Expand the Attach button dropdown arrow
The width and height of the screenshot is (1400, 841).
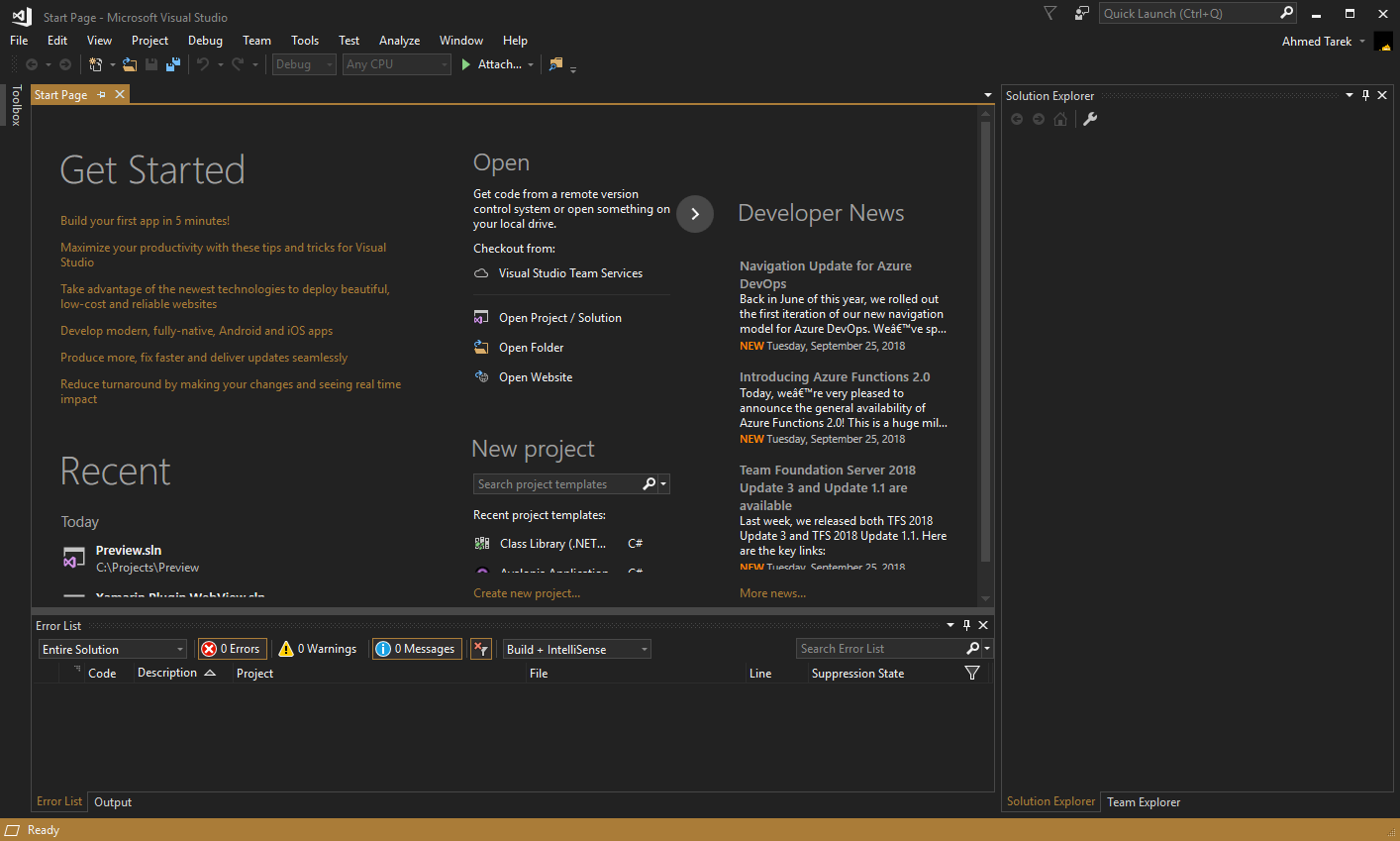pyautogui.click(x=531, y=65)
